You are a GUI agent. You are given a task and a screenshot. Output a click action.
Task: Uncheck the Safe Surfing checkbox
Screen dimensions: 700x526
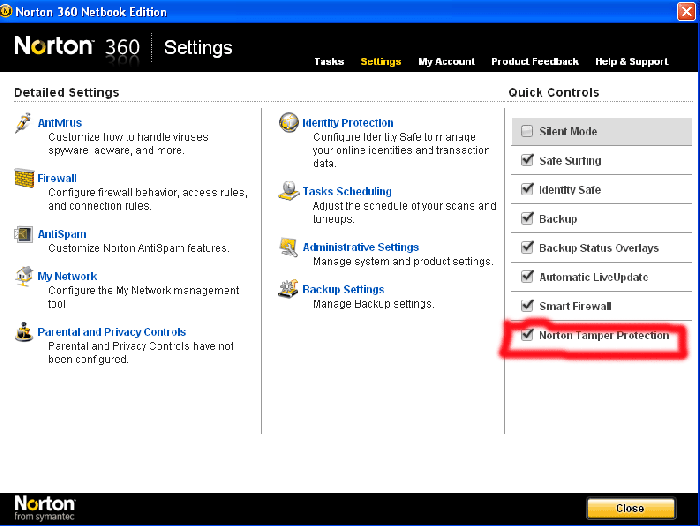pos(527,160)
